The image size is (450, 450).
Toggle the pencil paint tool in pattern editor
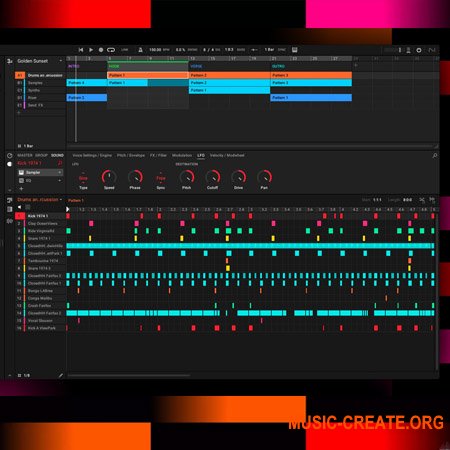[61, 375]
